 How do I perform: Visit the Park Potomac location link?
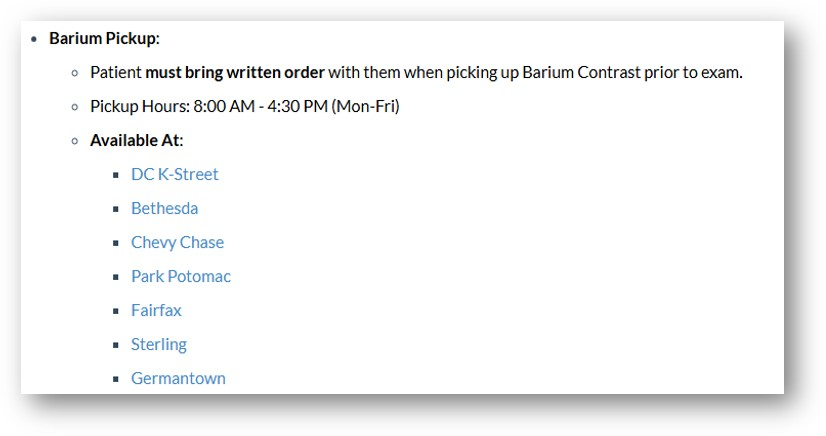[181, 276]
